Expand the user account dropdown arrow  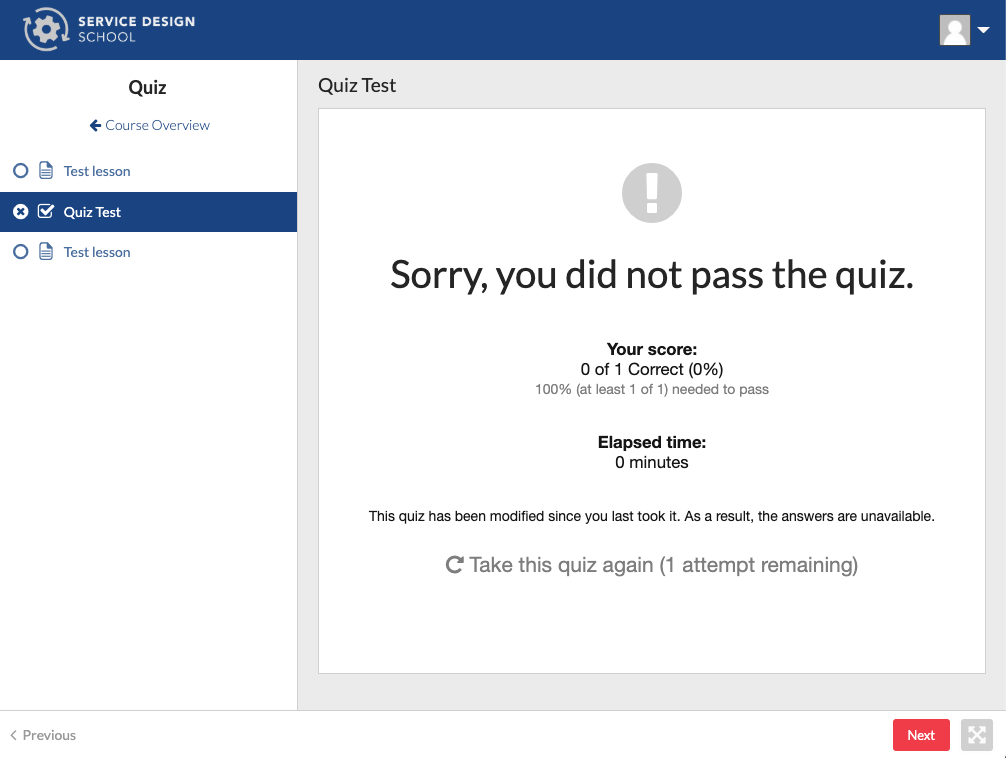coord(984,30)
